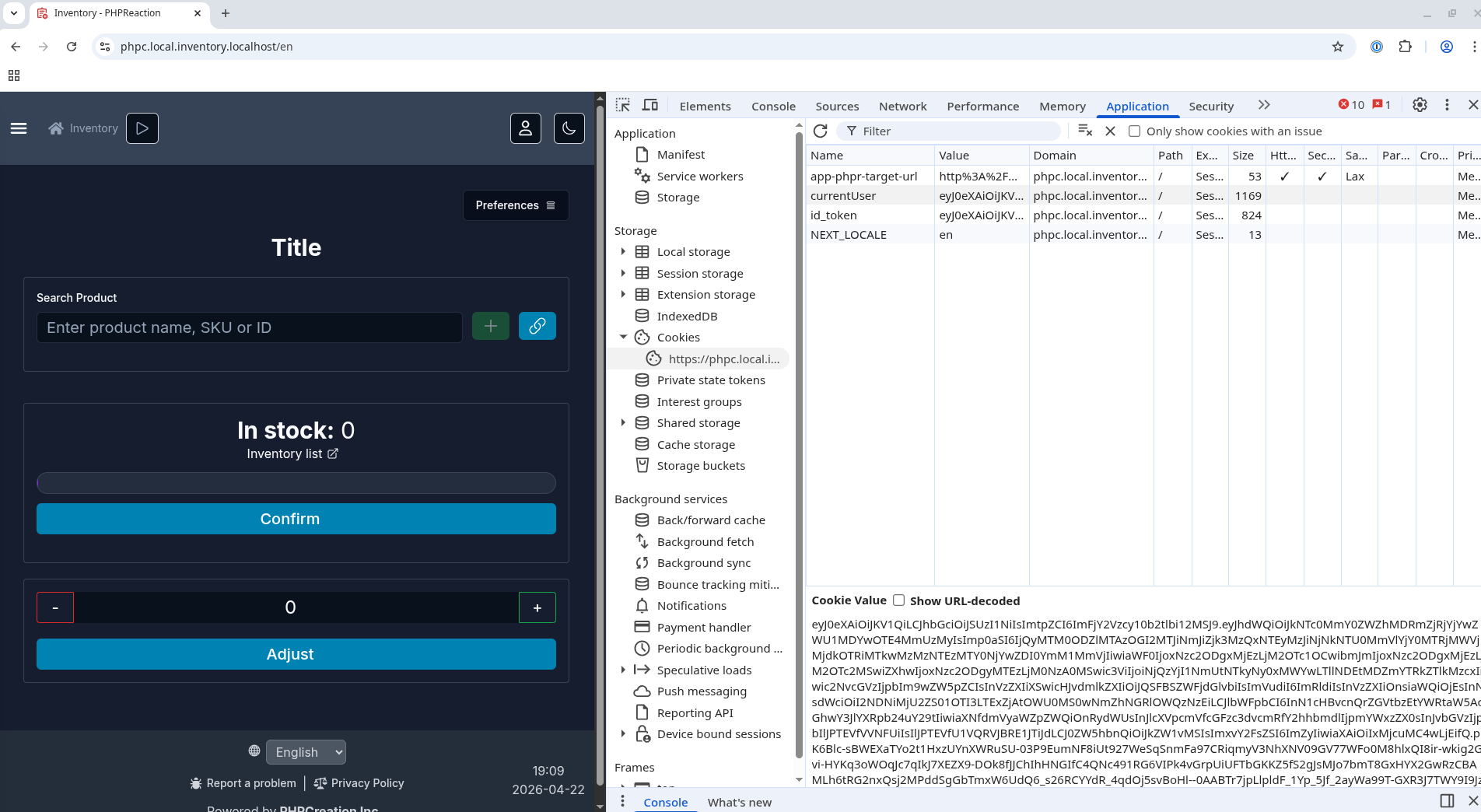This screenshot has height=812, width=1481.
Task: Switch to the Performance tab
Action: (x=982, y=106)
